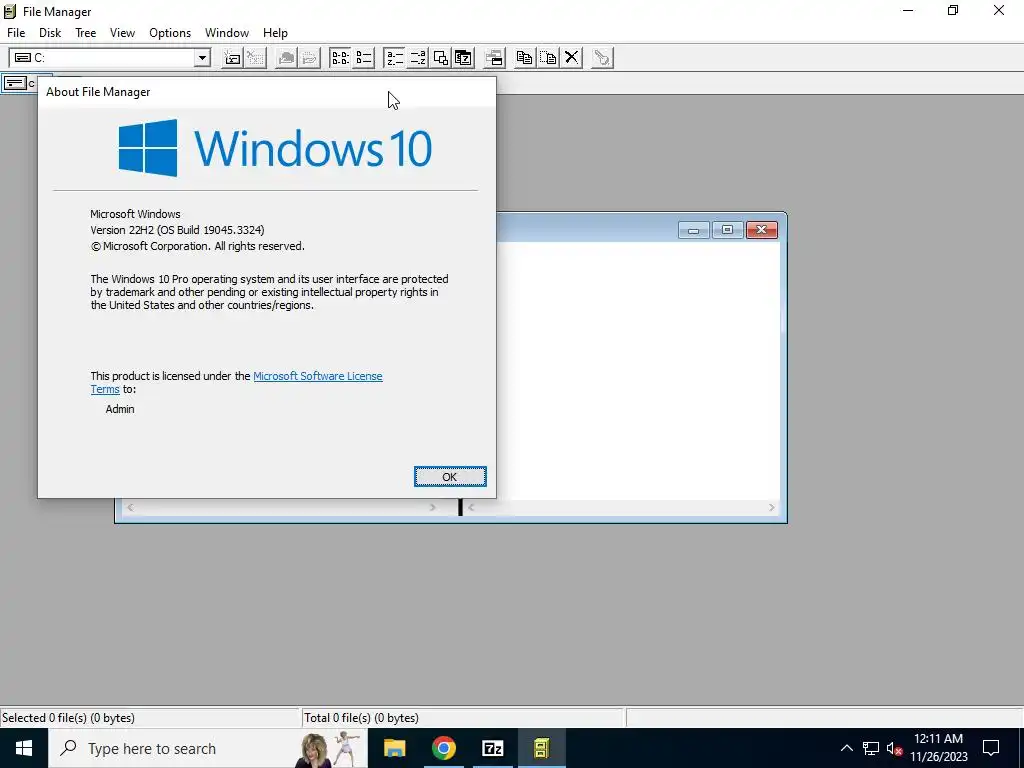
Task: Click the taskbar search box
Action: pyautogui.click(x=208, y=748)
